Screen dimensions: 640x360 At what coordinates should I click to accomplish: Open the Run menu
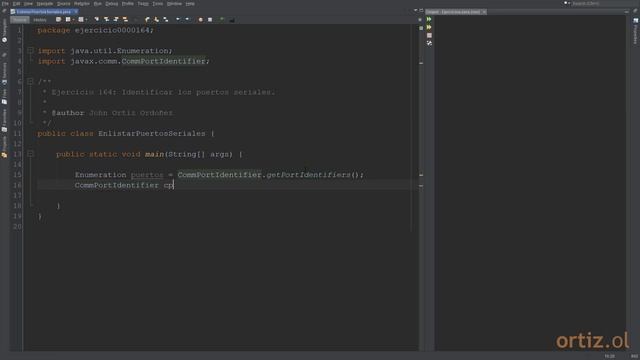pos(98,4)
